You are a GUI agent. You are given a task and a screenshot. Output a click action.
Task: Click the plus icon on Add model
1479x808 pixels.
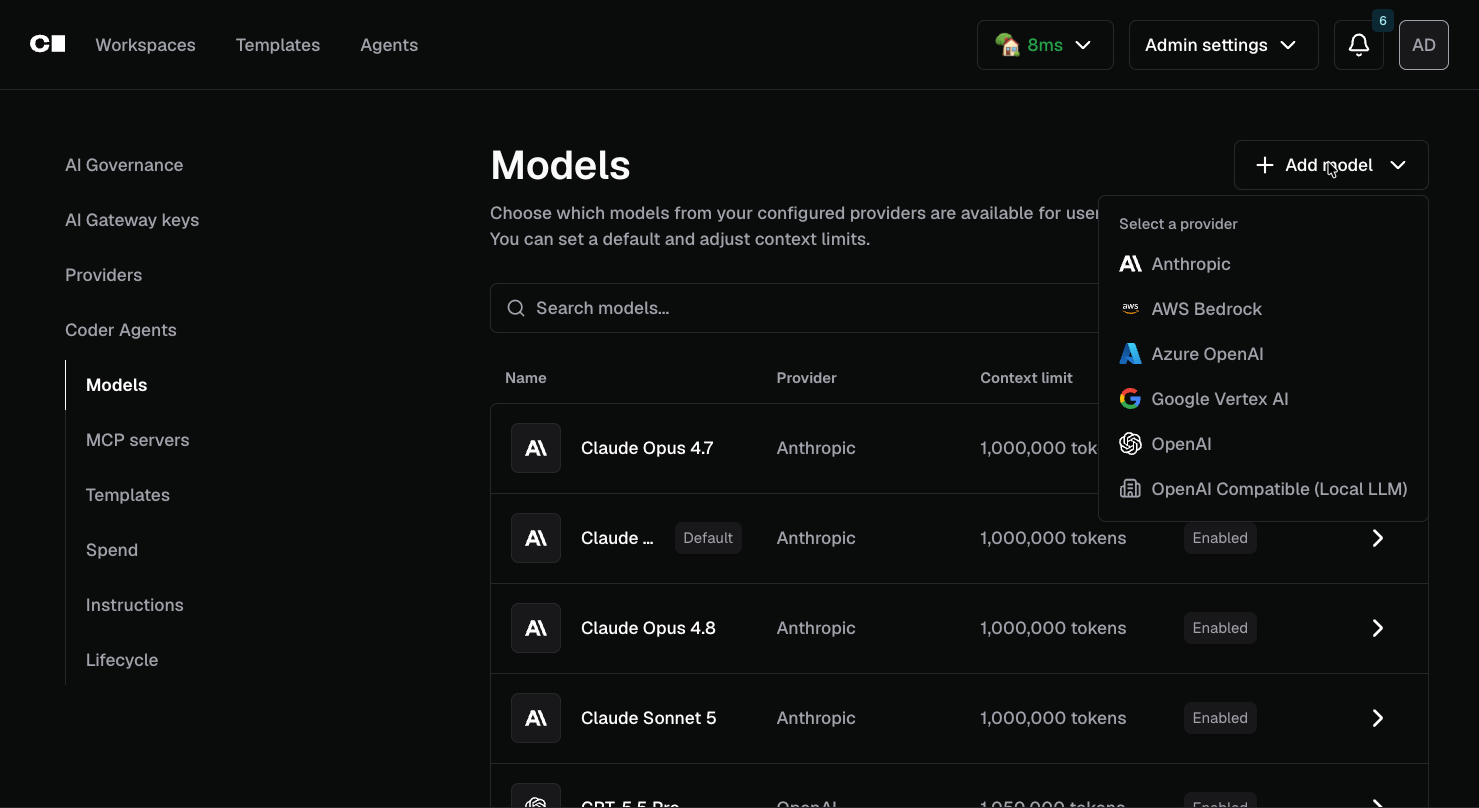(1265, 165)
